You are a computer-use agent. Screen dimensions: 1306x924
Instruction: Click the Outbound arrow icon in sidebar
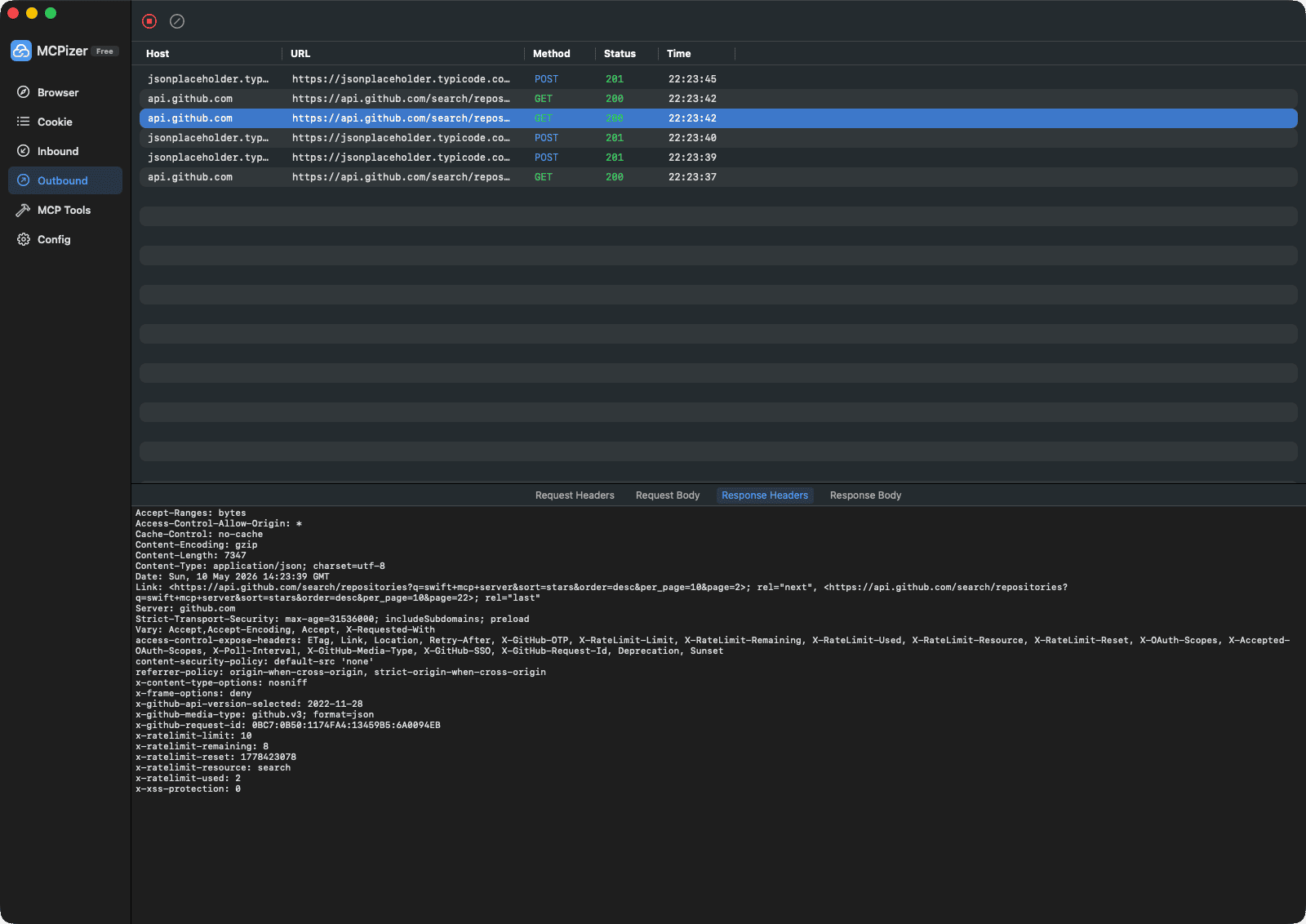(24, 180)
